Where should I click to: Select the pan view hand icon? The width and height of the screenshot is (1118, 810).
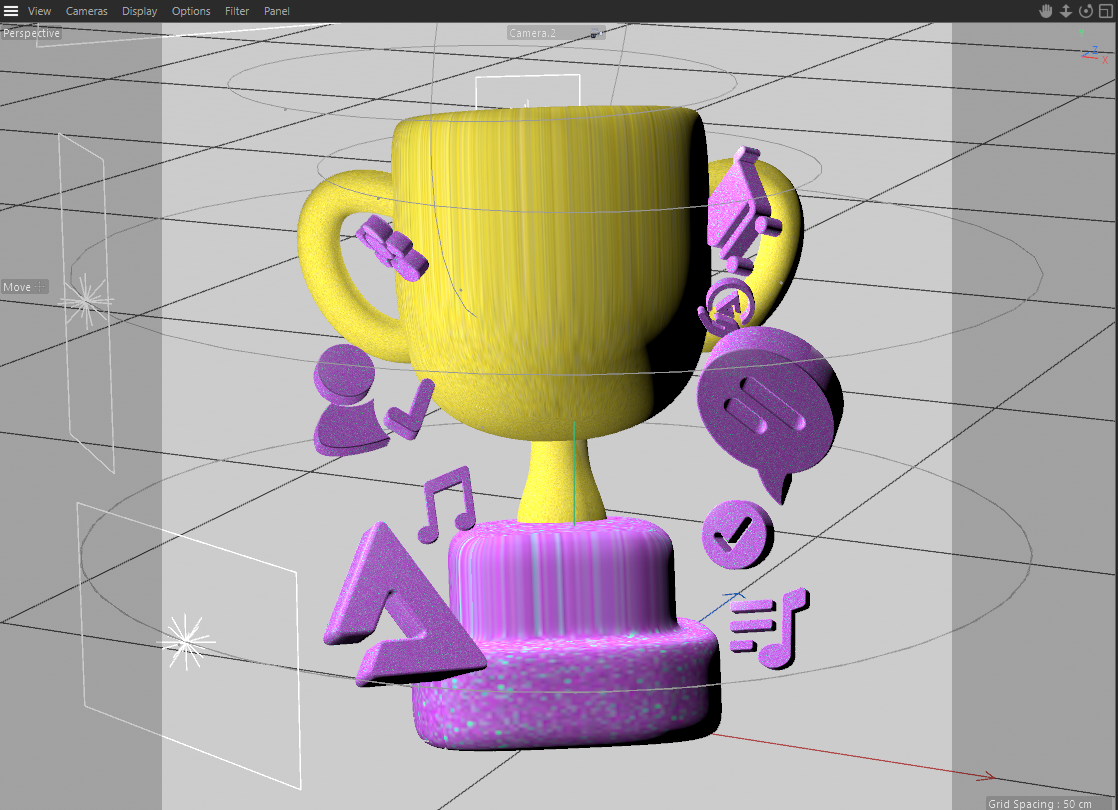point(1045,11)
